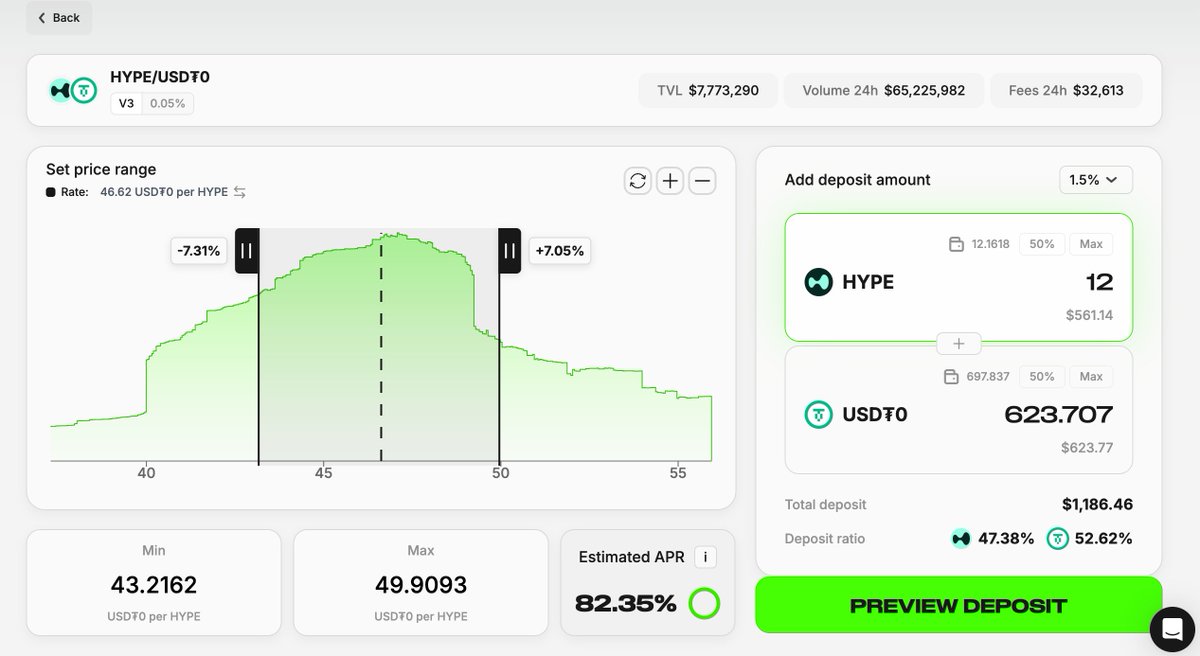Edit the Min price field 43.2162

tap(154, 584)
